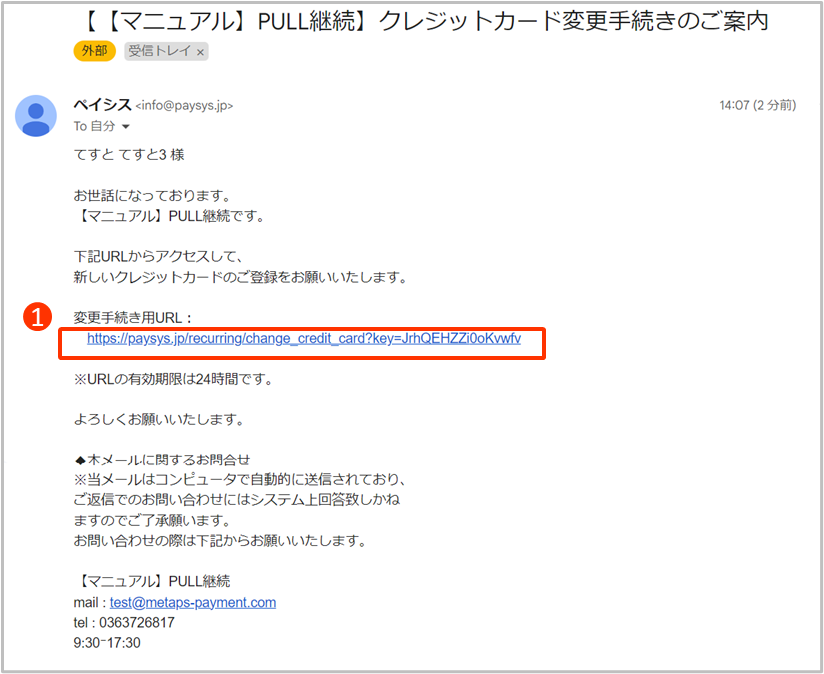
Task: Click the URL有効期限は24時間 notice line
Action: (173, 379)
